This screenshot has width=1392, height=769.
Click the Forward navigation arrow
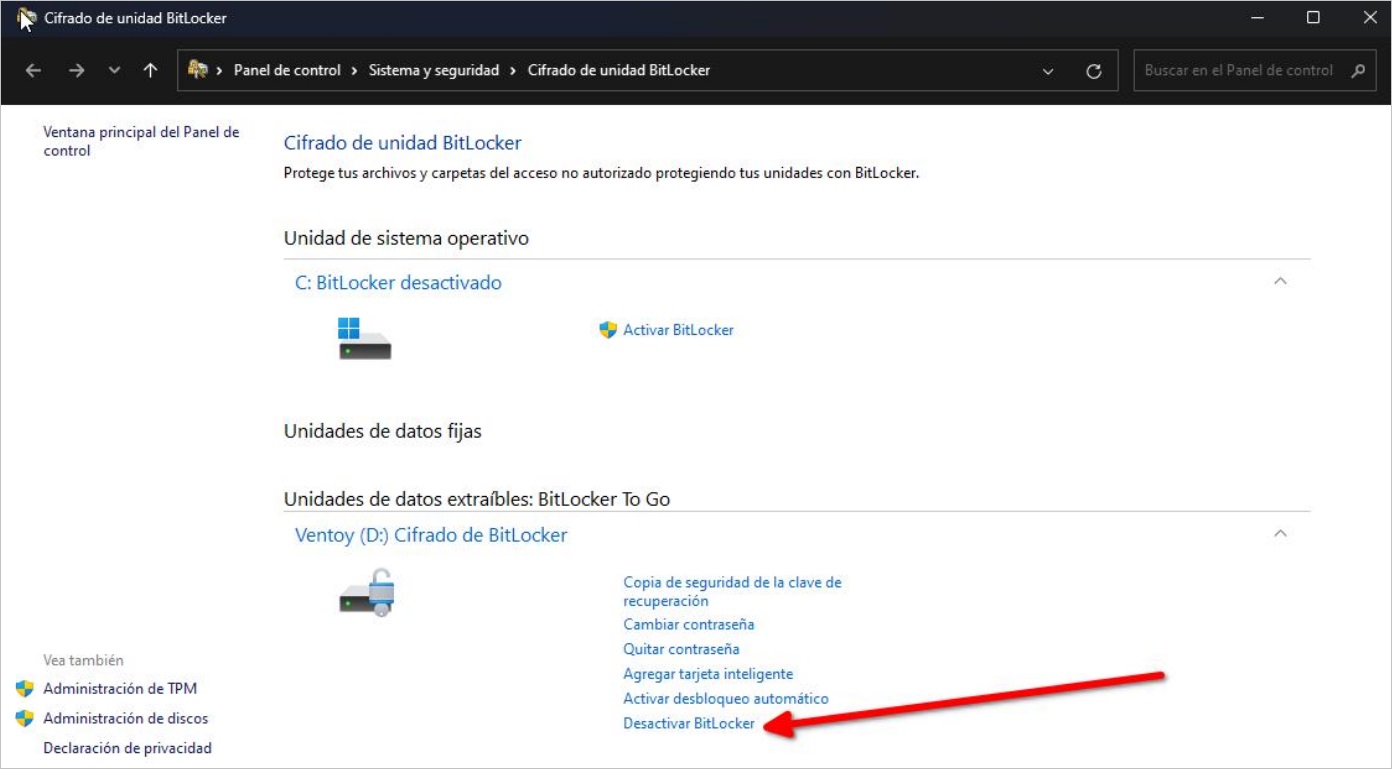[x=76, y=71]
